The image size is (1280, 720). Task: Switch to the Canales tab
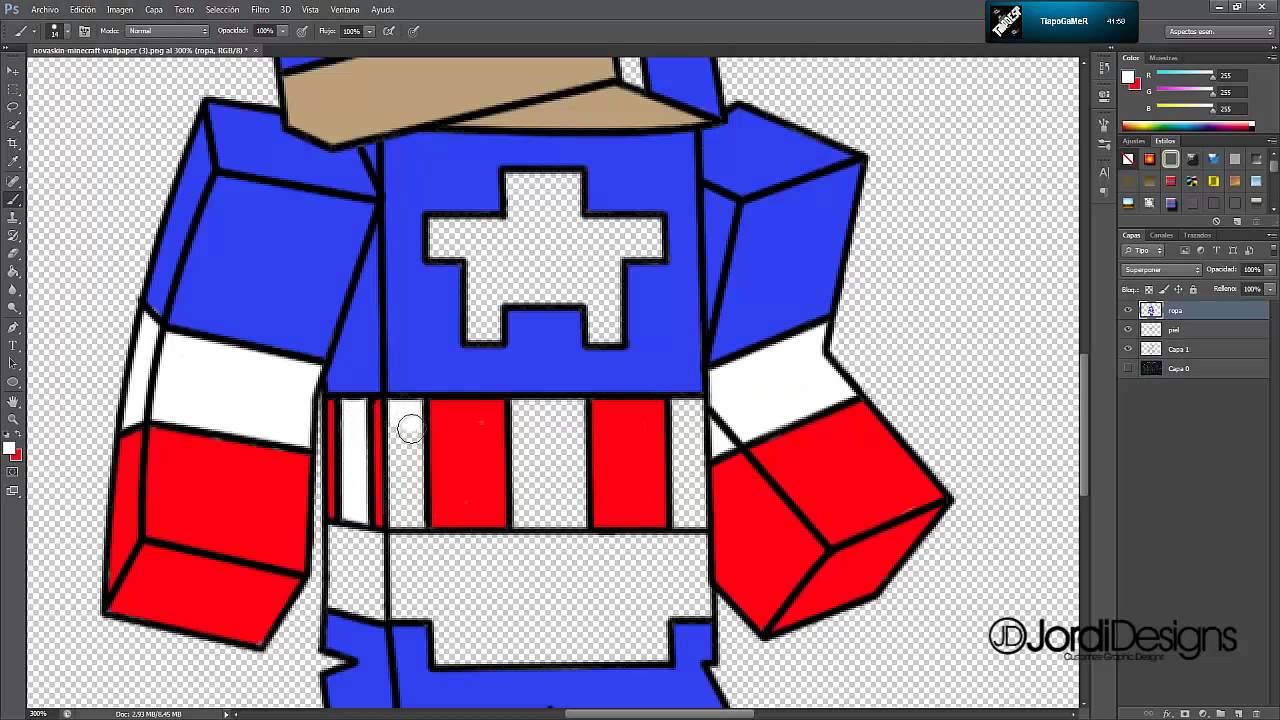click(1161, 235)
